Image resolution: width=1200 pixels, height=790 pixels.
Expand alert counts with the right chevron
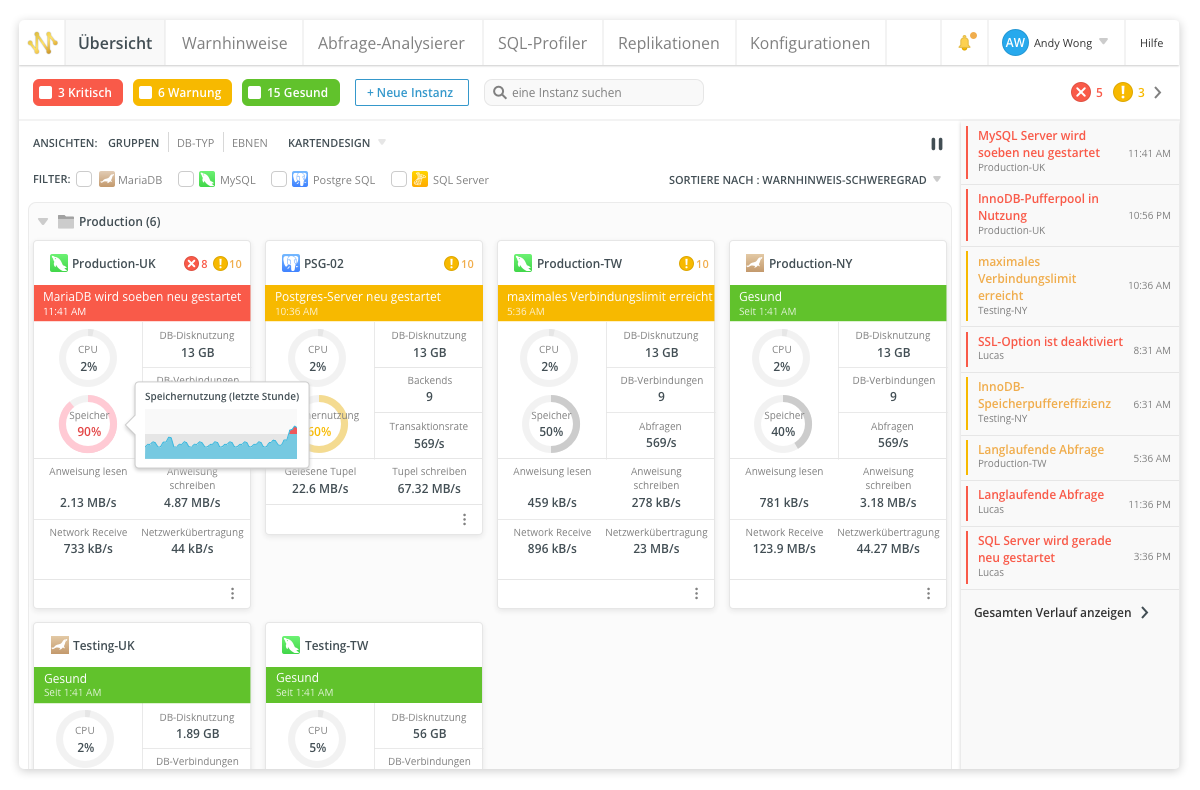coord(1158,92)
